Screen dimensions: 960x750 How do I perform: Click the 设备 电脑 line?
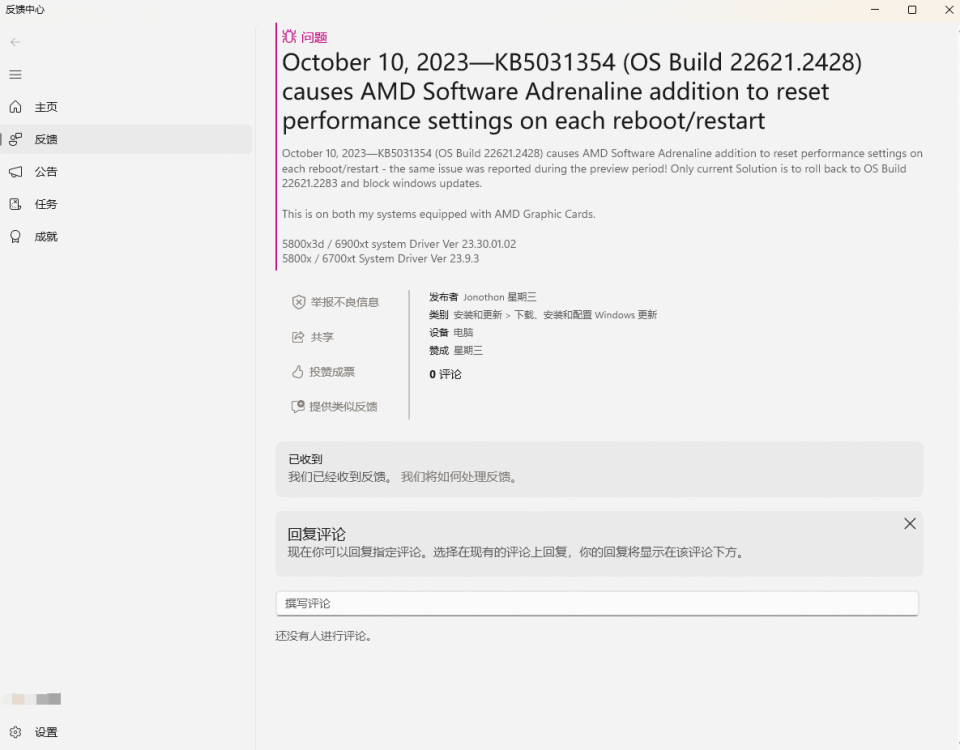[x=451, y=332]
